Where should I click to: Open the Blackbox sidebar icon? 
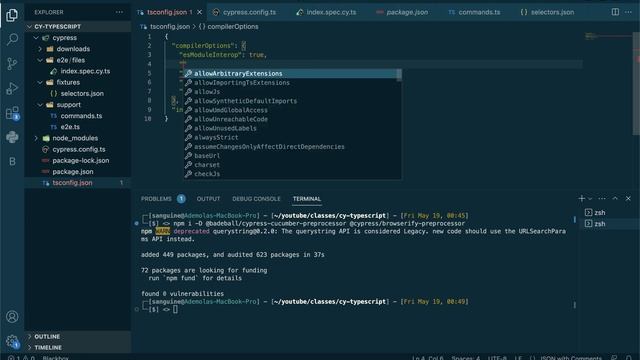coord(12,161)
